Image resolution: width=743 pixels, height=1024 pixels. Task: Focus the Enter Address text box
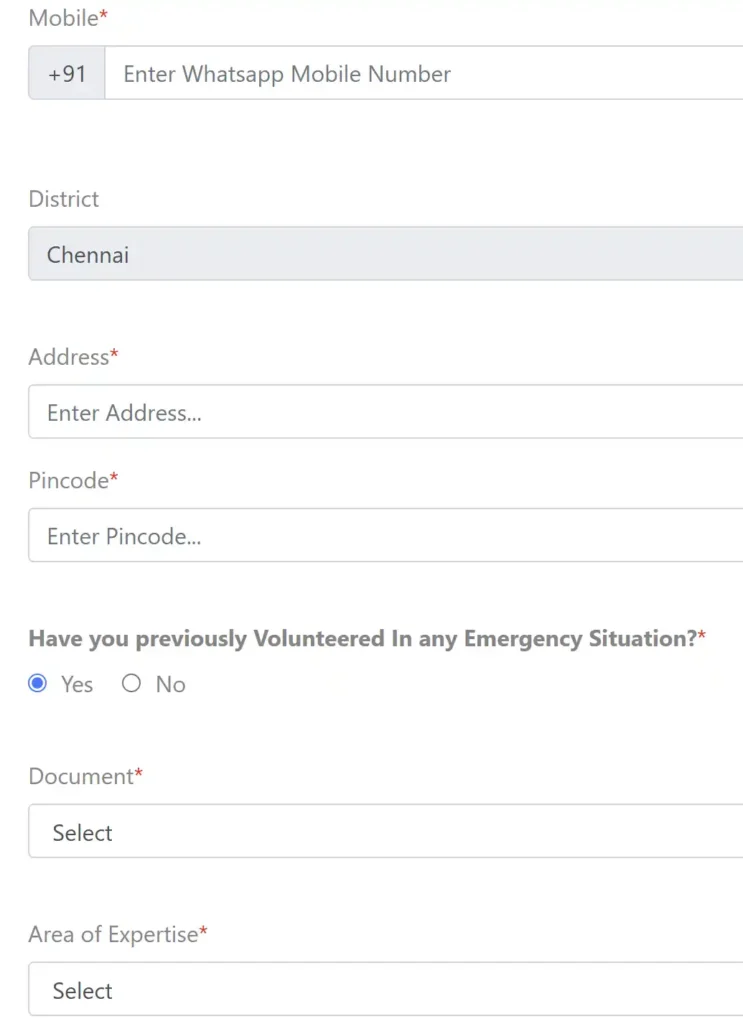click(x=385, y=411)
